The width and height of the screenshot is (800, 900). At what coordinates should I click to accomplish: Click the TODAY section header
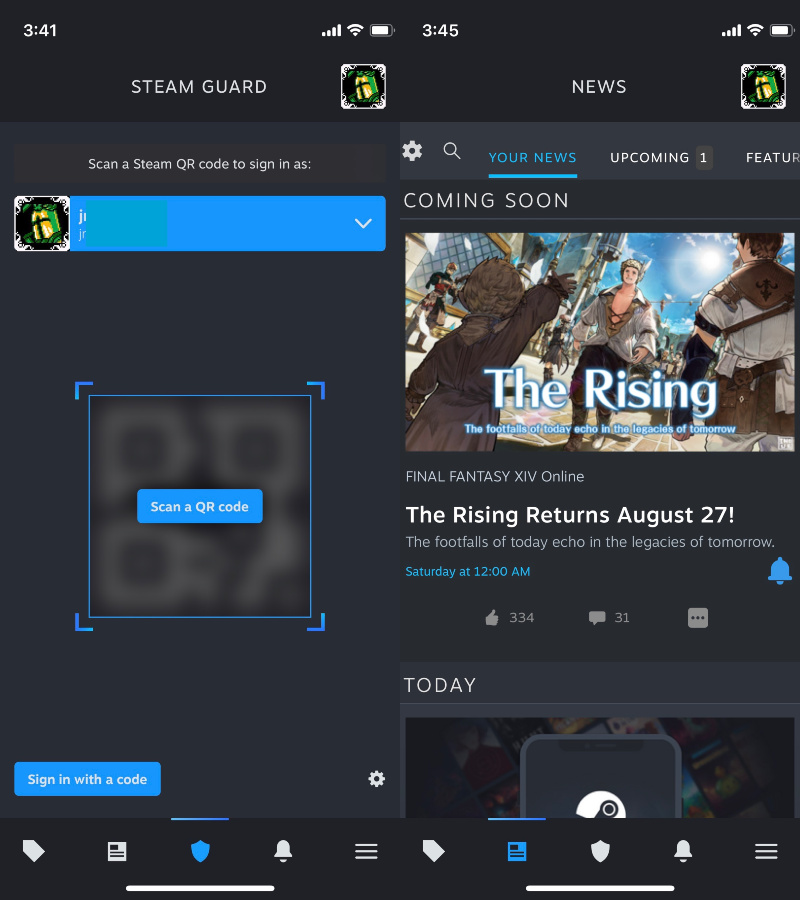[x=440, y=685]
